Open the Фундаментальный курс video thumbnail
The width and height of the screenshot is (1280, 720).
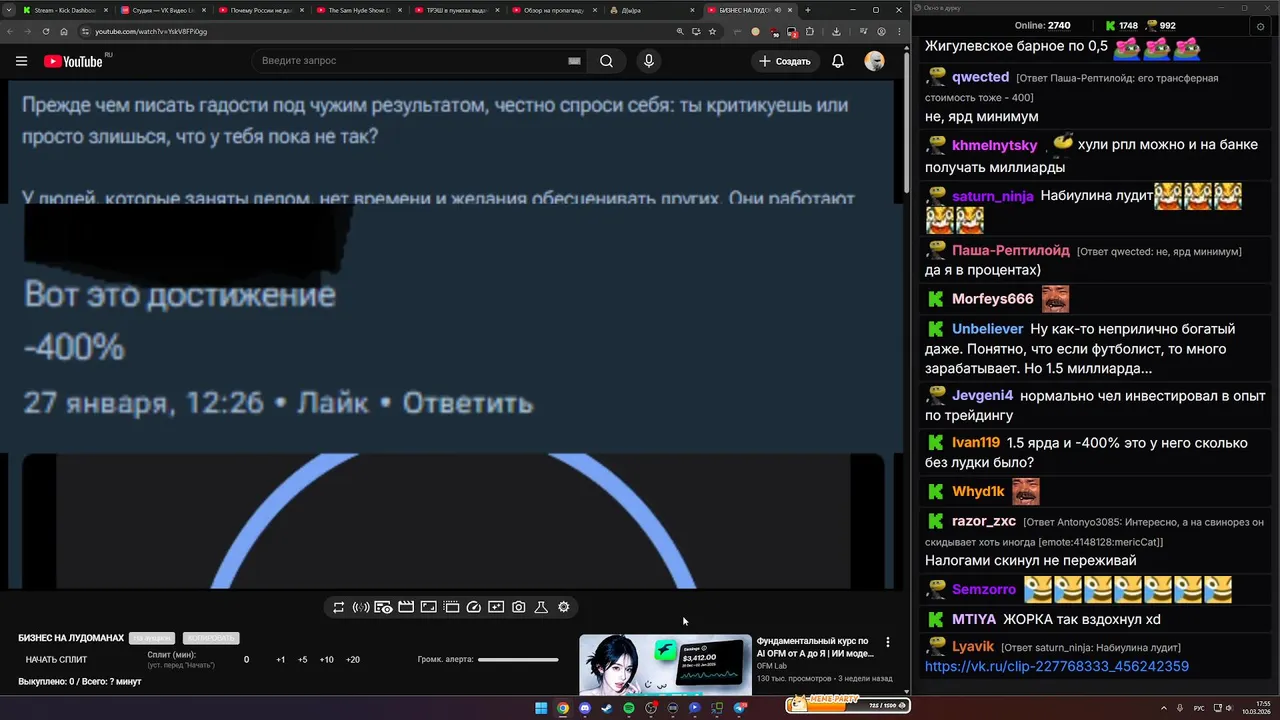pos(665,664)
